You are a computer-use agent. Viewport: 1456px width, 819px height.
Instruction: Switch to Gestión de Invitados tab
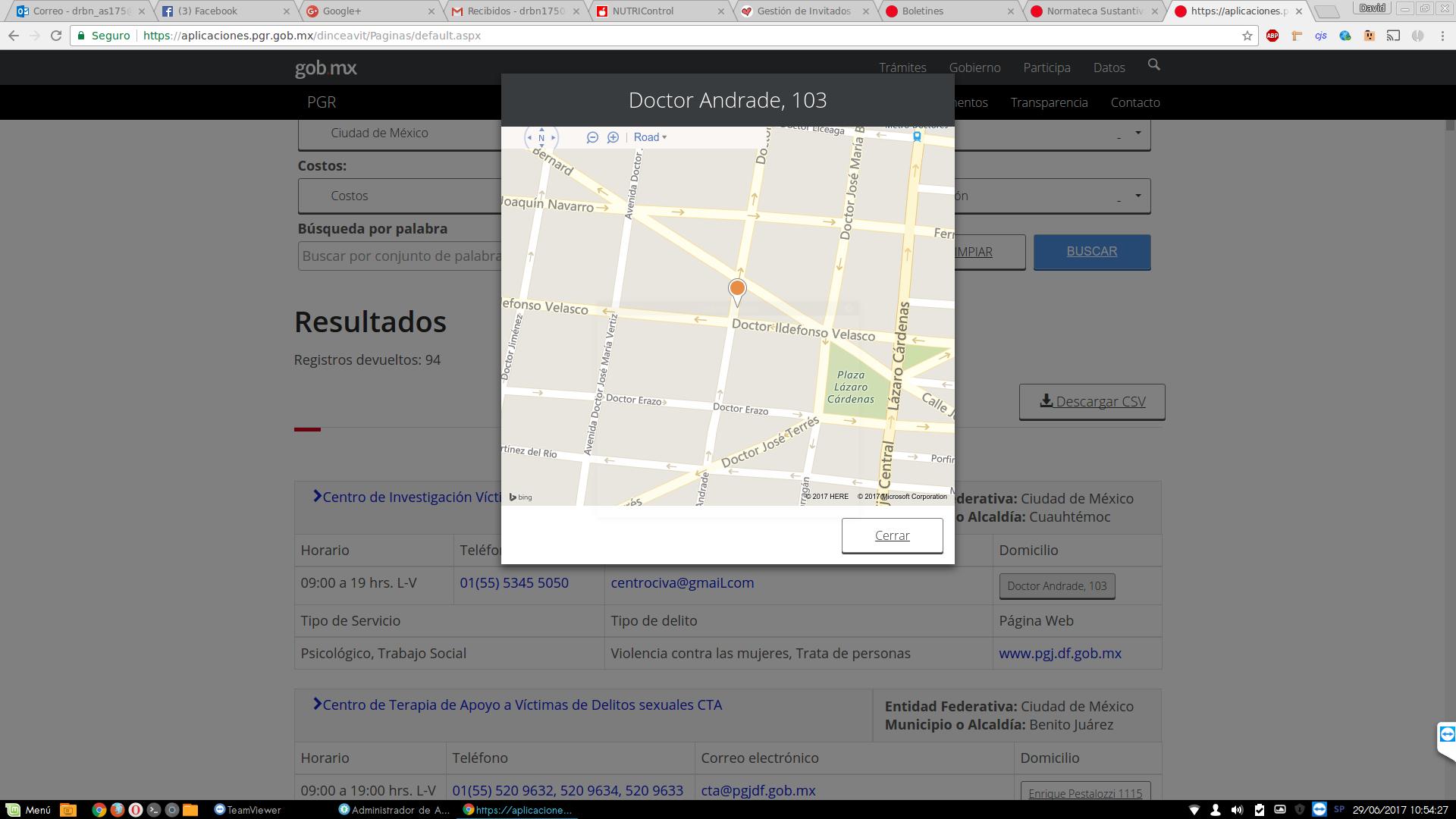[804, 11]
